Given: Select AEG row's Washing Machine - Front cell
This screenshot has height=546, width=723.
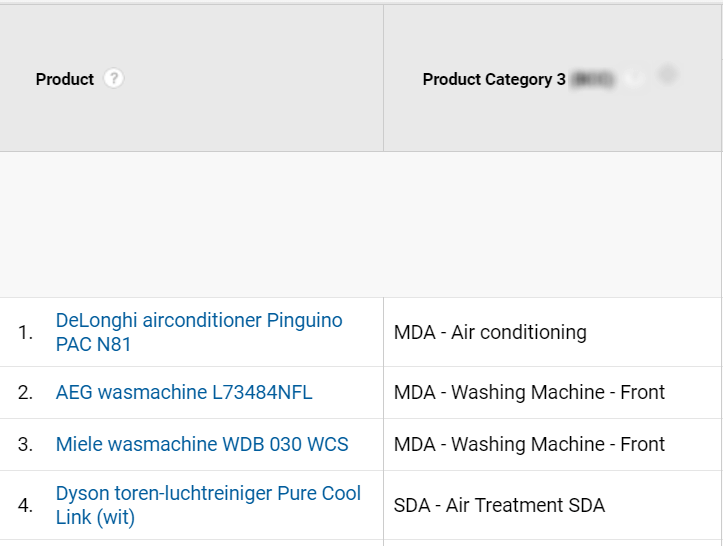Looking at the screenshot, I should 529,392.
